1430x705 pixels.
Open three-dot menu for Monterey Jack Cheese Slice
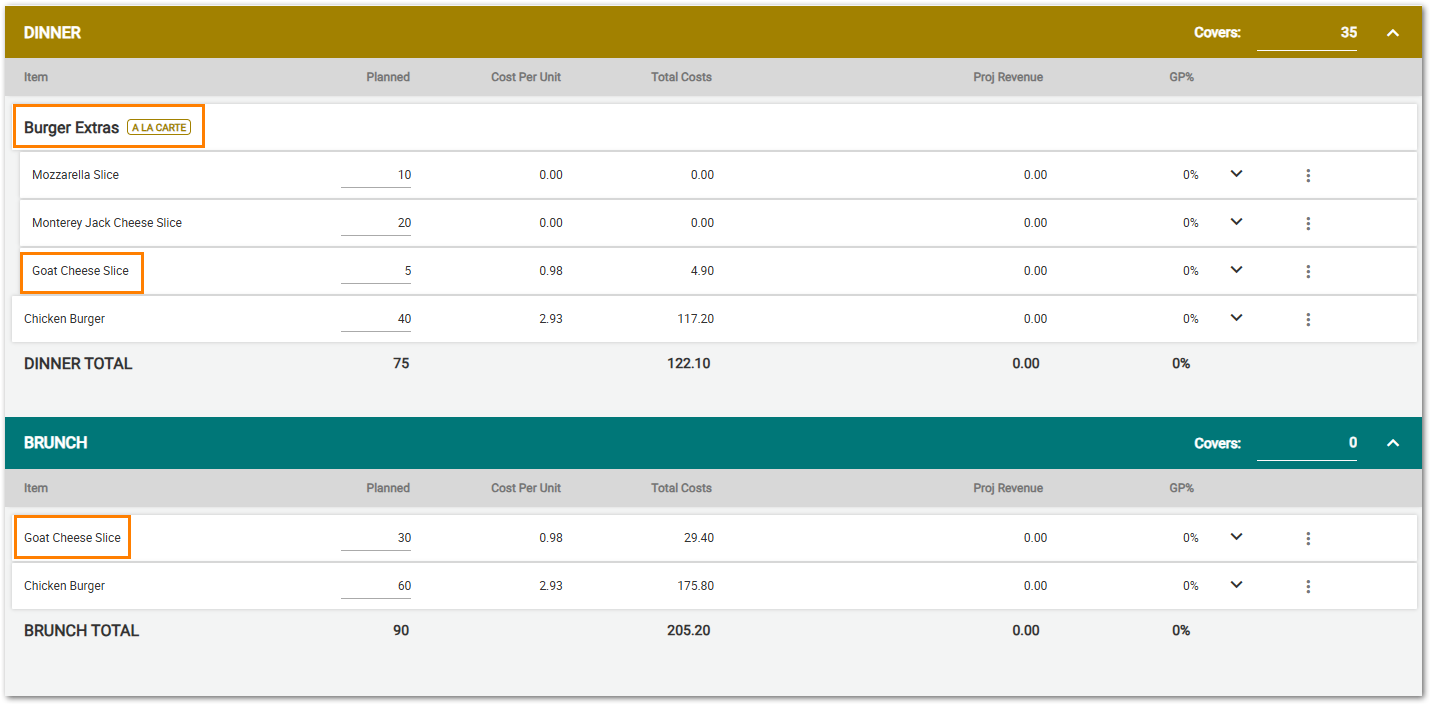1308,224
